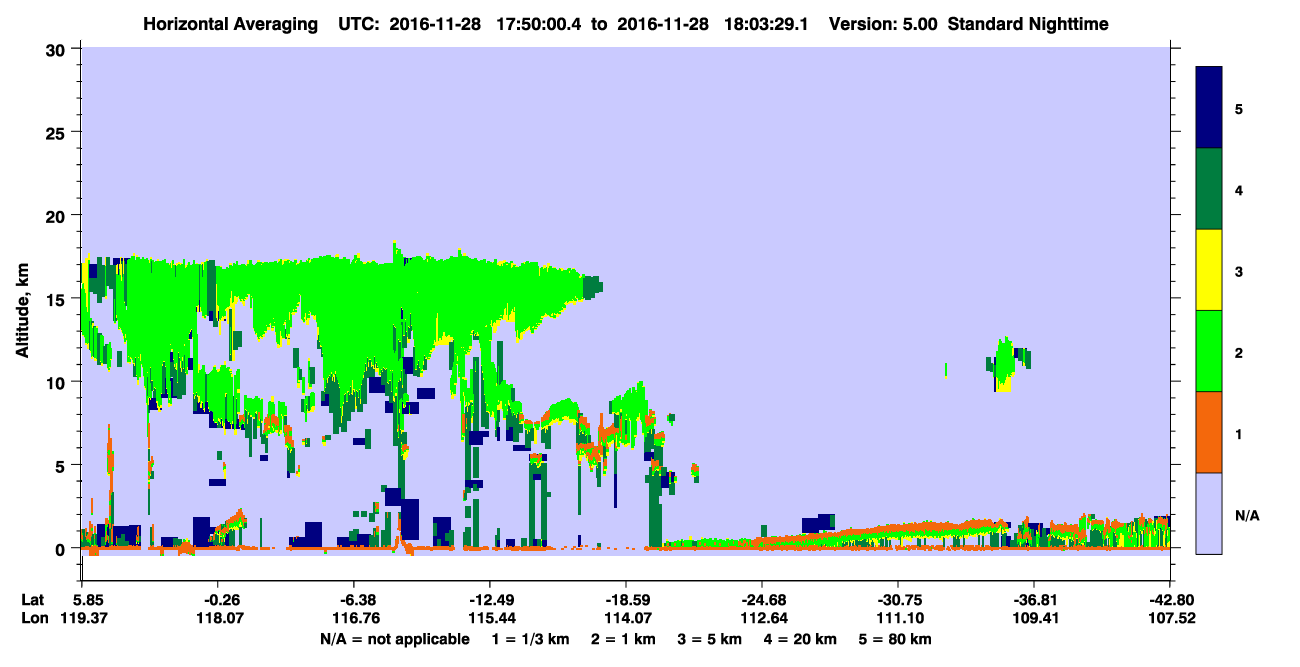Click the longitude value '119.37'
Image resolution: width=1300 pixels, height=667 pixels.
[x=84, y=618]
